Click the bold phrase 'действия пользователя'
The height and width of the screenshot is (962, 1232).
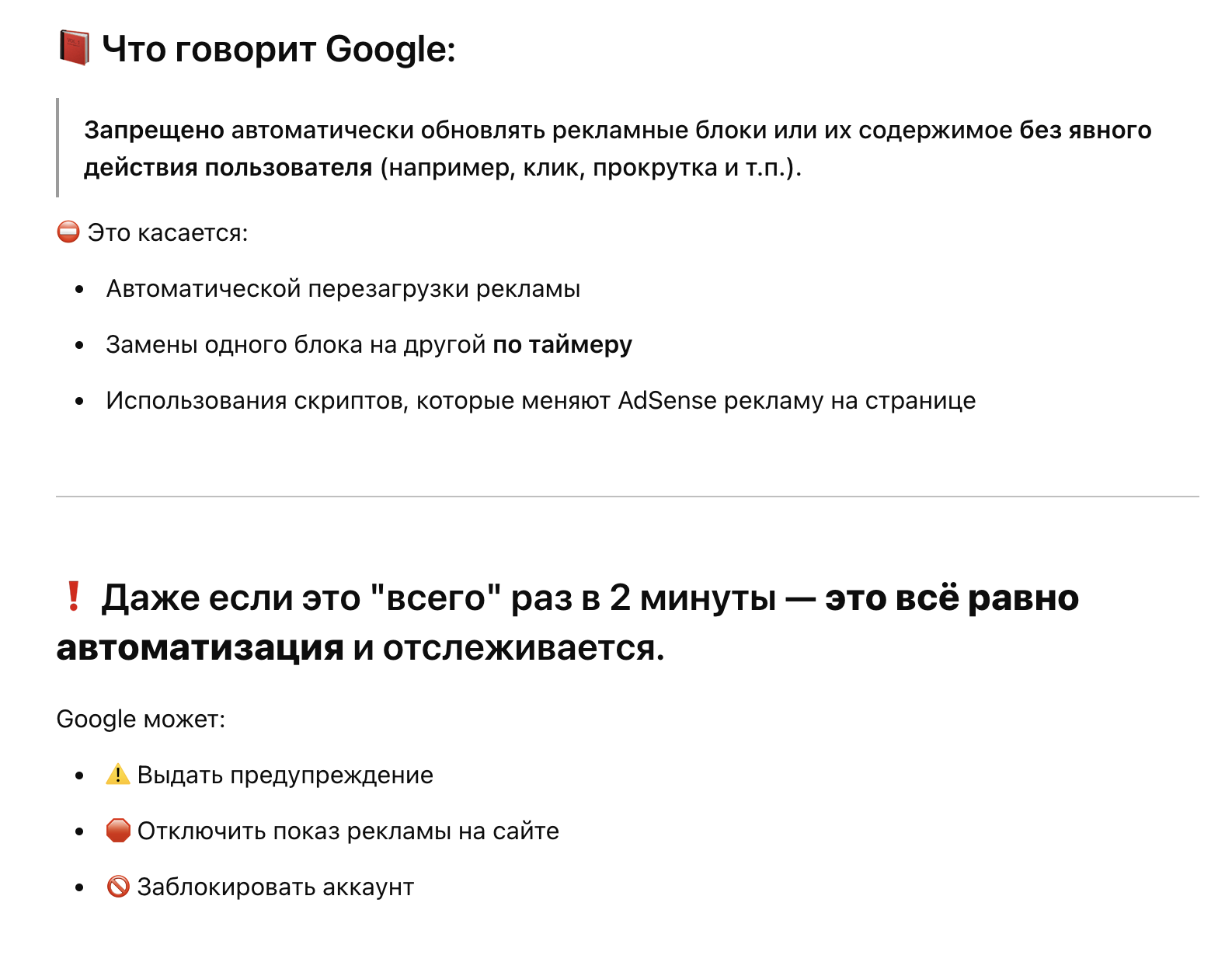click(x=228, y=168)
